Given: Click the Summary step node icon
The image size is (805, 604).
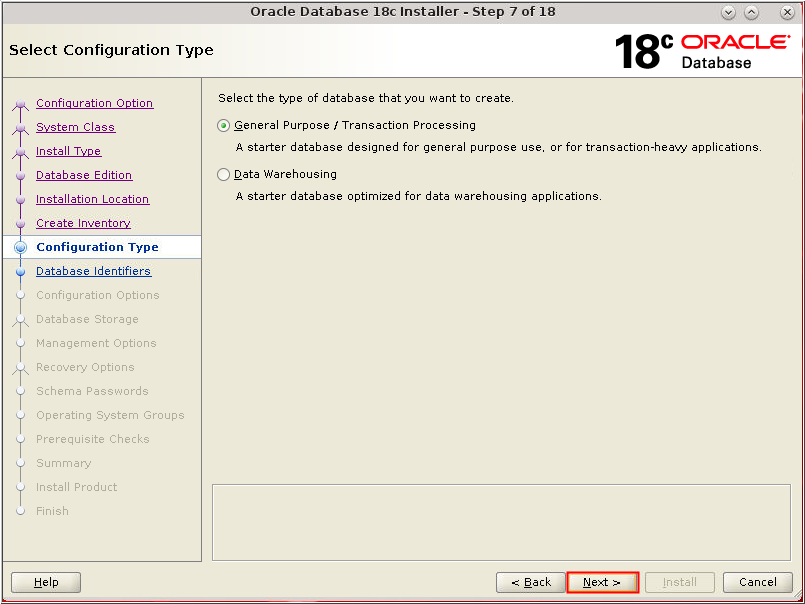Looking at the screenshot, I should pos(21,463).
